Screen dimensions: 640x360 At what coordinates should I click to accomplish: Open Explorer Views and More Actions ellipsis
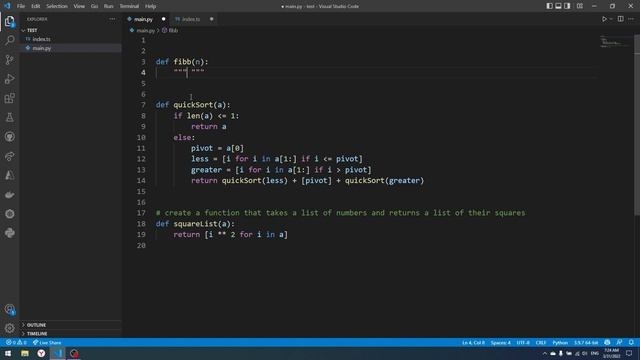point(112,19)
